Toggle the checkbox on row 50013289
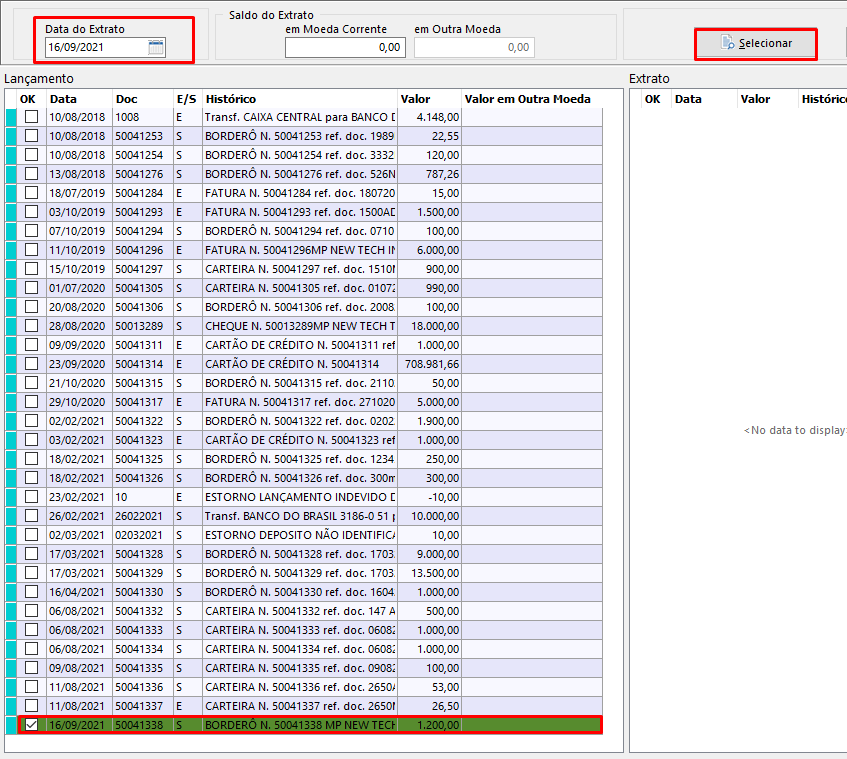 pos(31,326)
